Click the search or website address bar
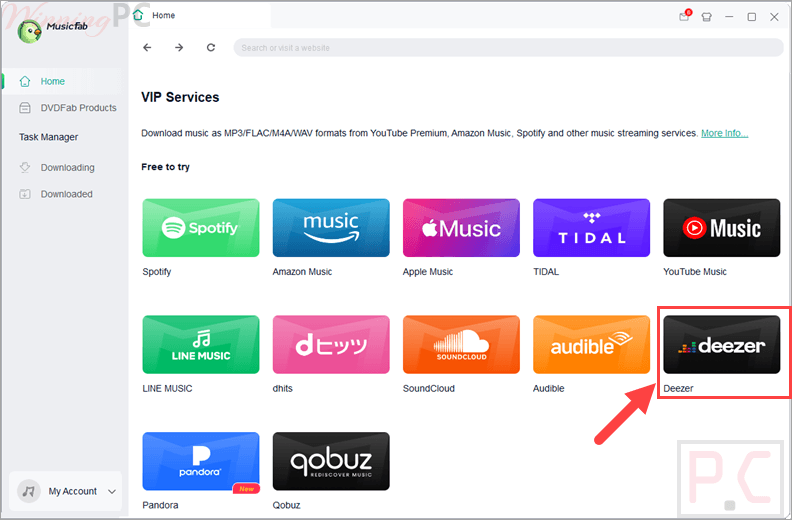 508,48
